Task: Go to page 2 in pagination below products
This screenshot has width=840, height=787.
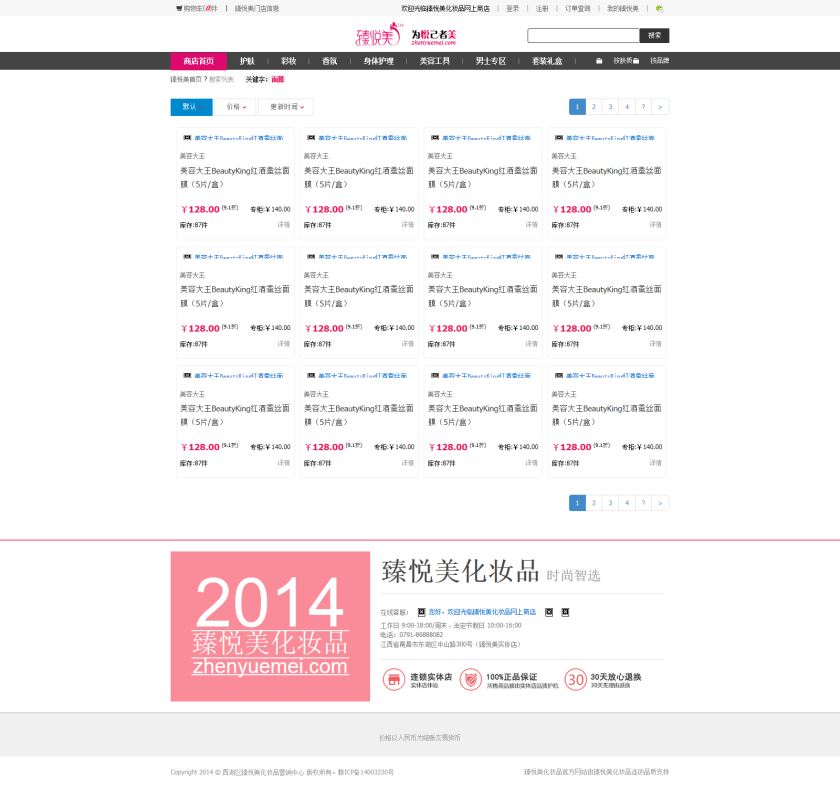Action: (594, 503)
